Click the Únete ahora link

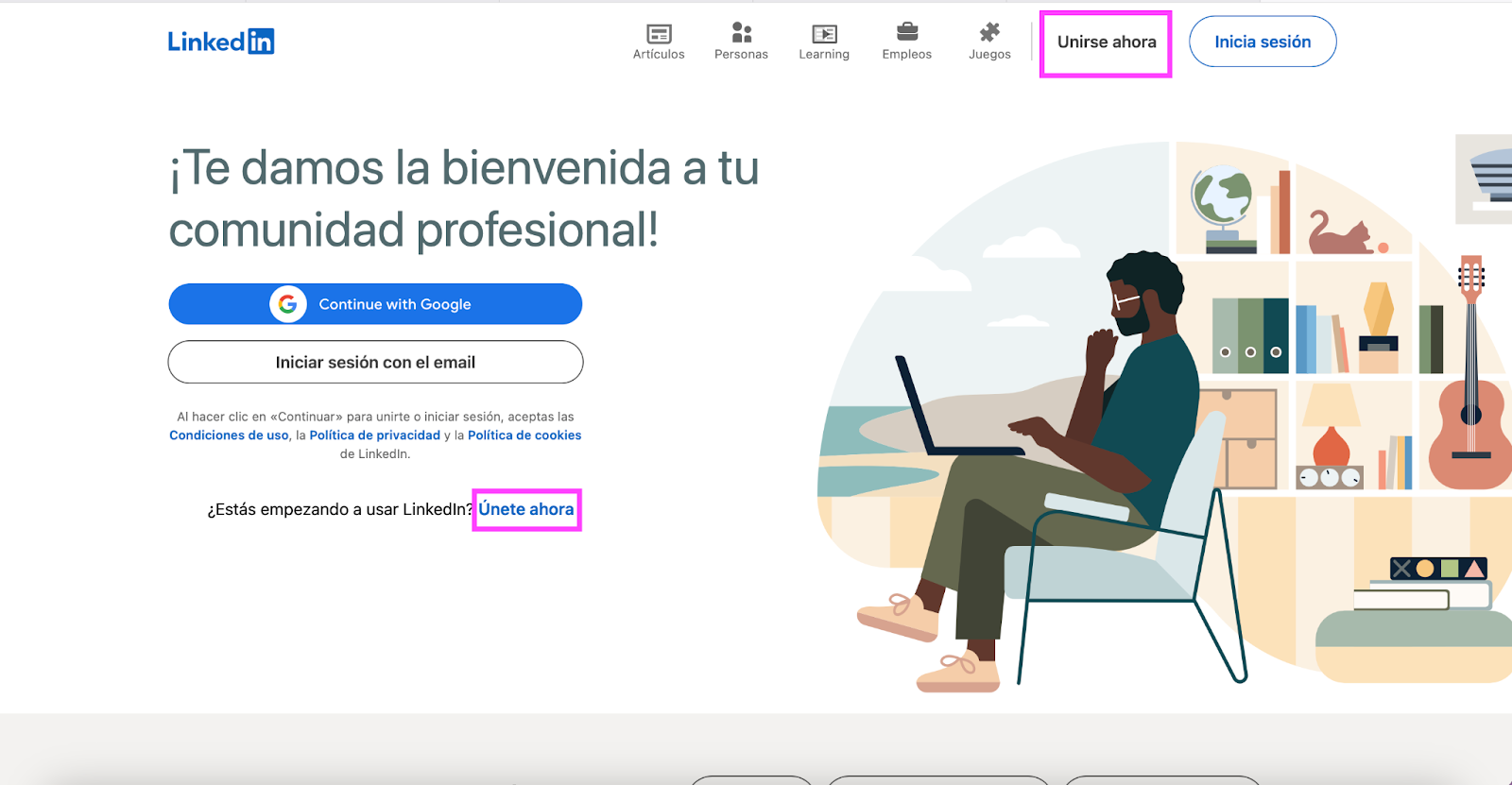pyautogui.click(x=526, y=509)
